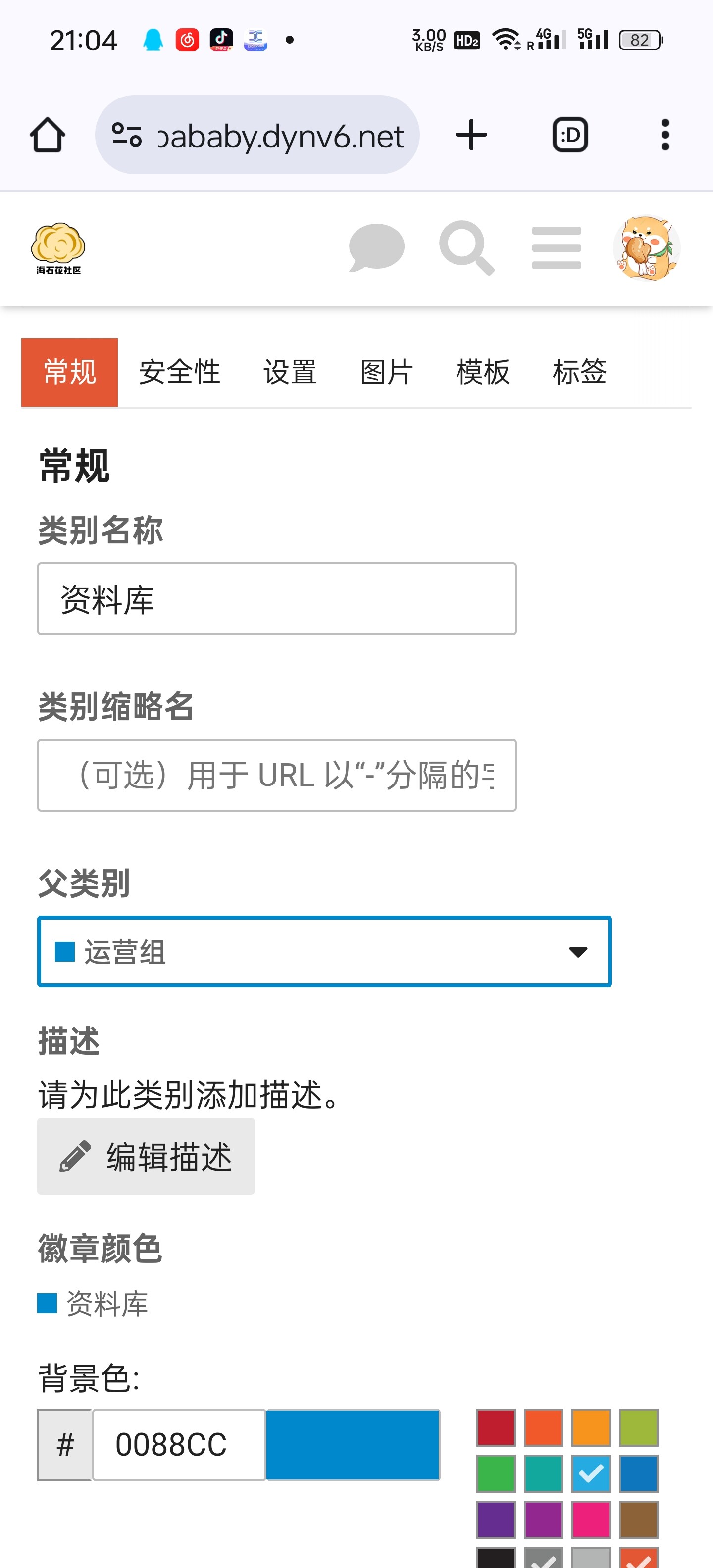
Task: Switch to the 设置 tab
Action: [x=290, y=372]
